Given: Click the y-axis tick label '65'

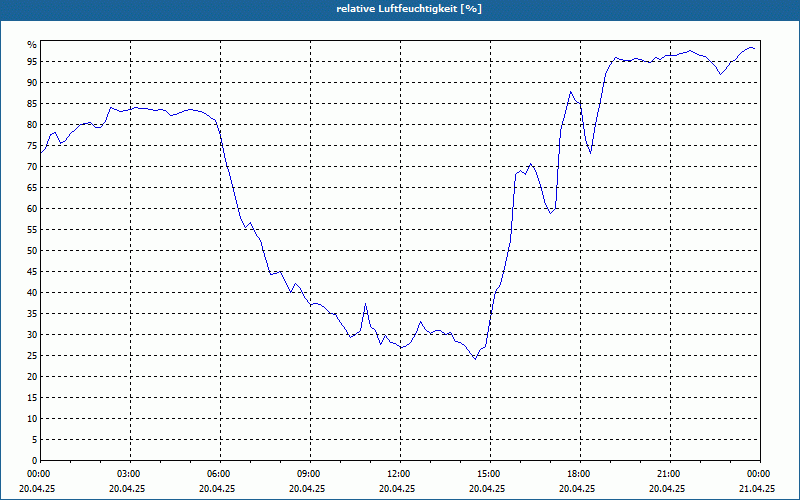Looking at the screenshot, I should click(32, 188).
